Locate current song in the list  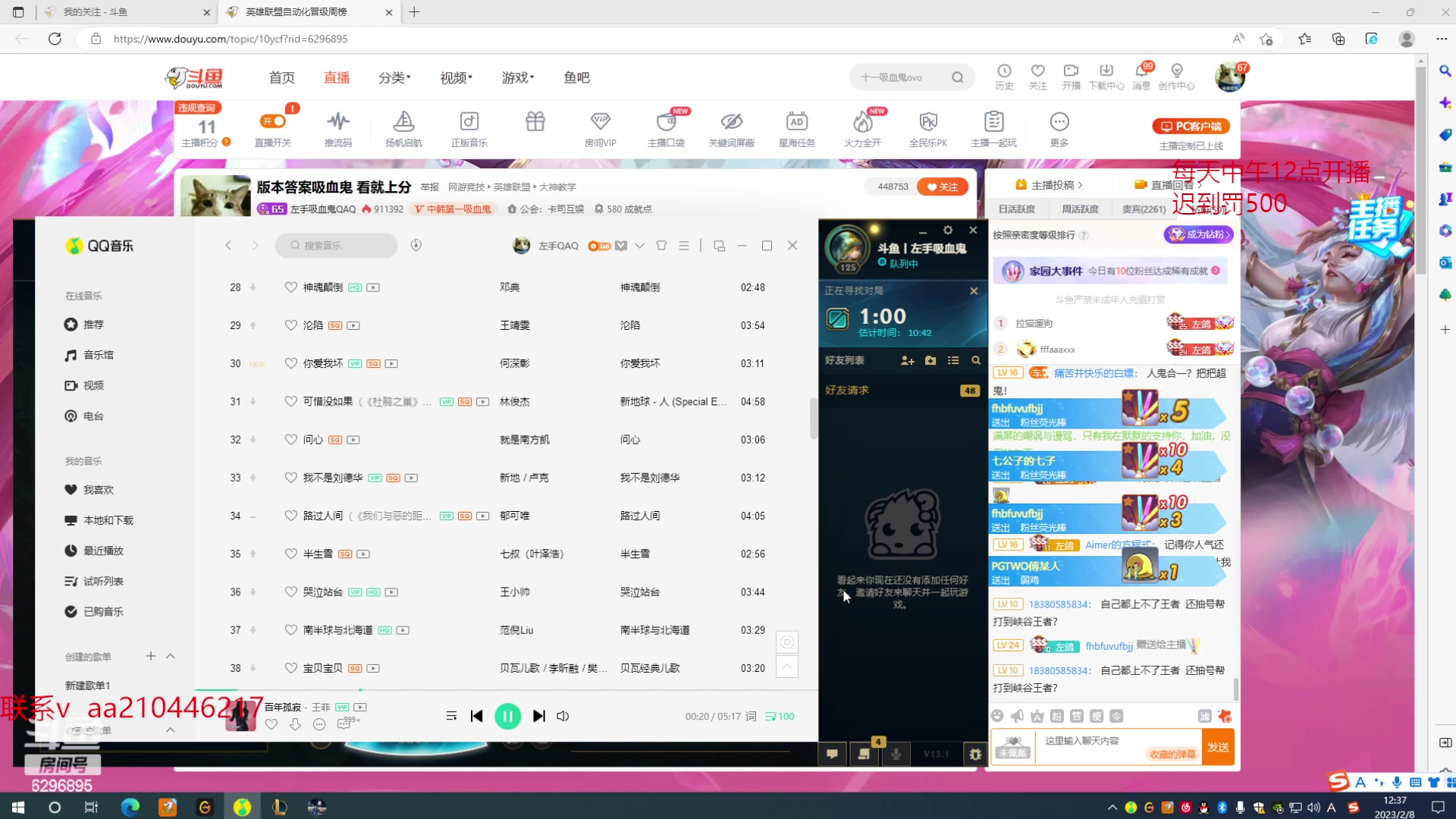(x=787, y=642)
